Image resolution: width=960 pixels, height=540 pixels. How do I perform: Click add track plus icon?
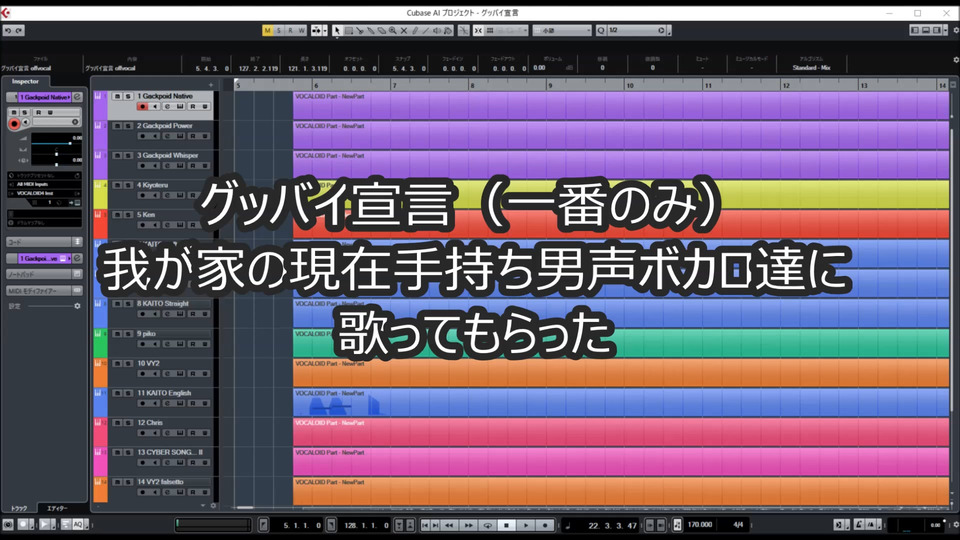(211, 85)
